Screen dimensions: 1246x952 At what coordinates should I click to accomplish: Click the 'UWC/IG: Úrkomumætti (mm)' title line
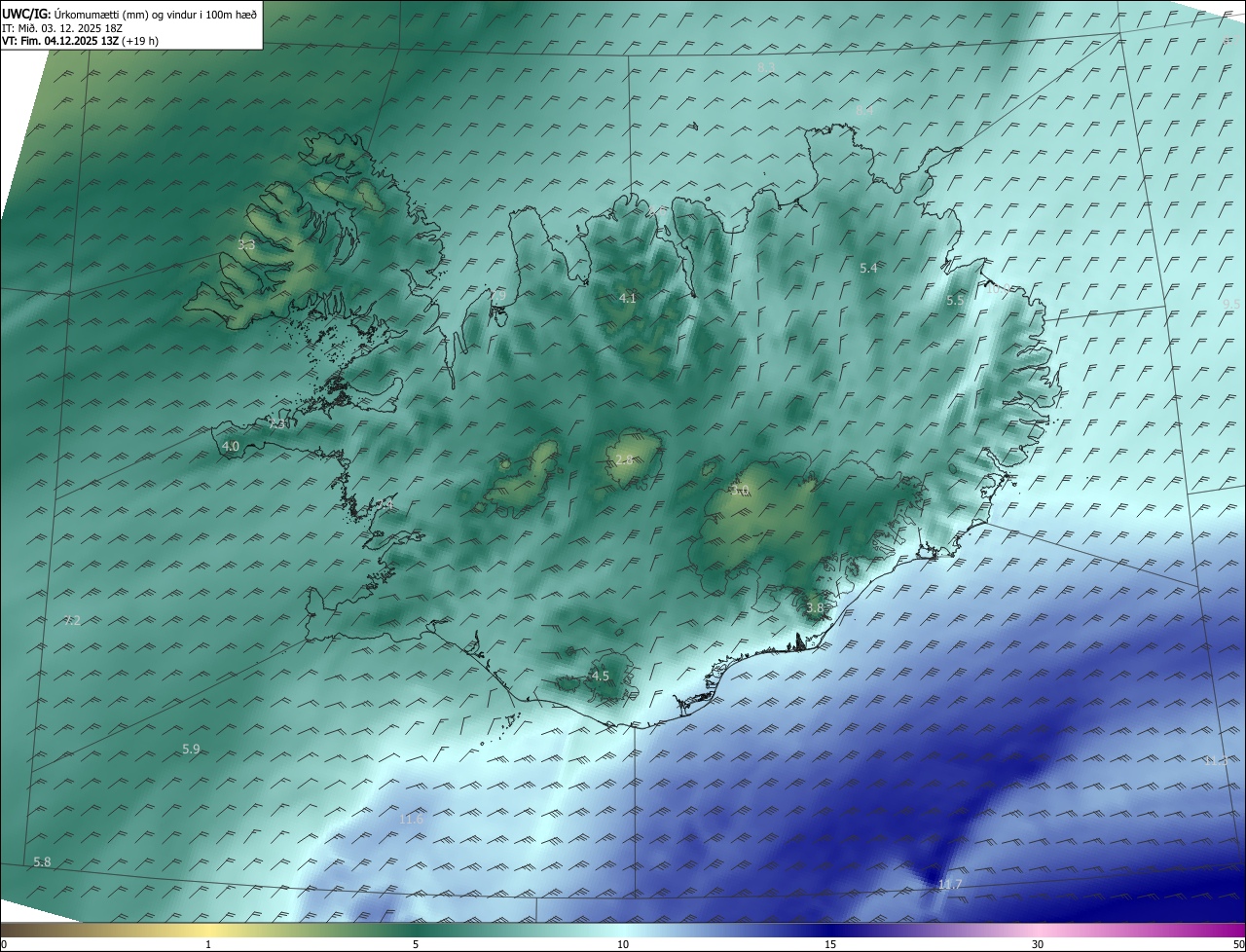pos(129,14)
